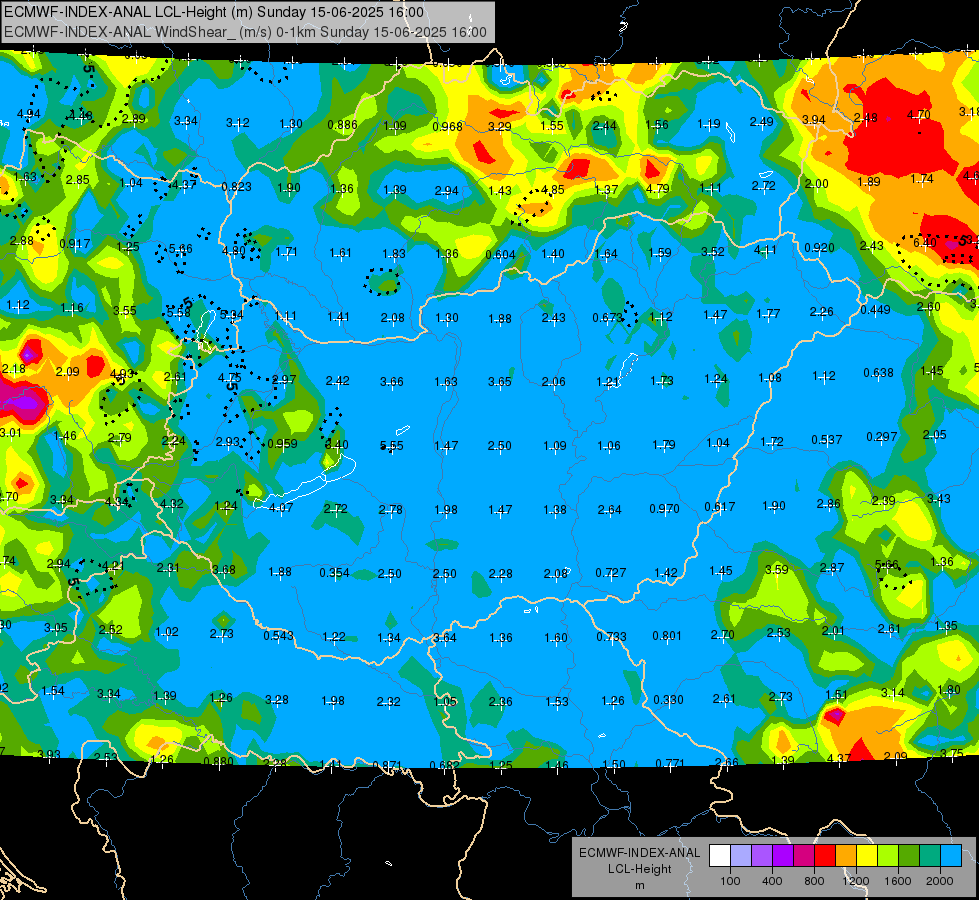Click the white swatch in the LCL-Height legend

tap(720, 855)
